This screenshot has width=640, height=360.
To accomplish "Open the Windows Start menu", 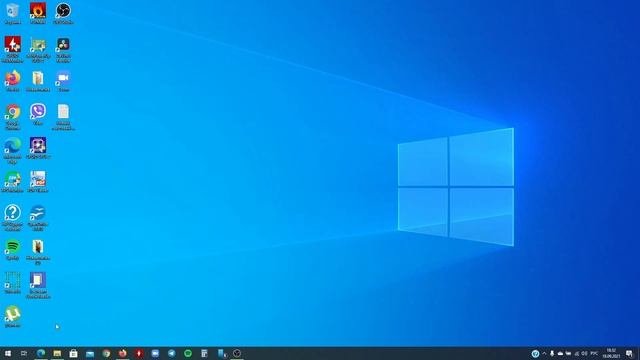I will [x=7, y=353].
